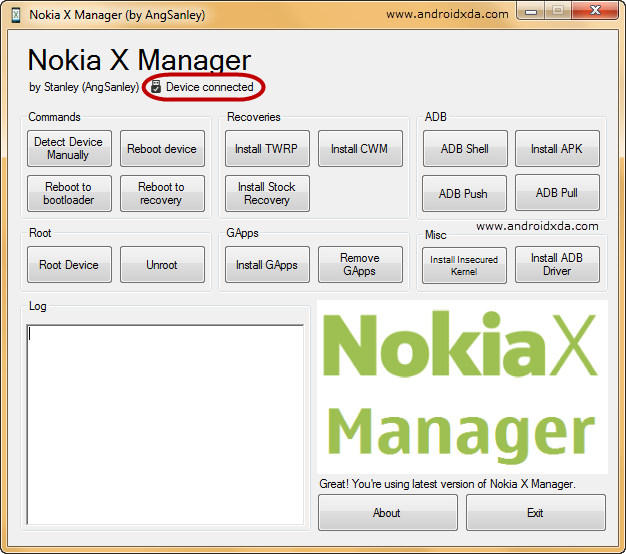This screenshot has height=554, width=626.
Task: Open the About dialog
Action: pos(388,512)
